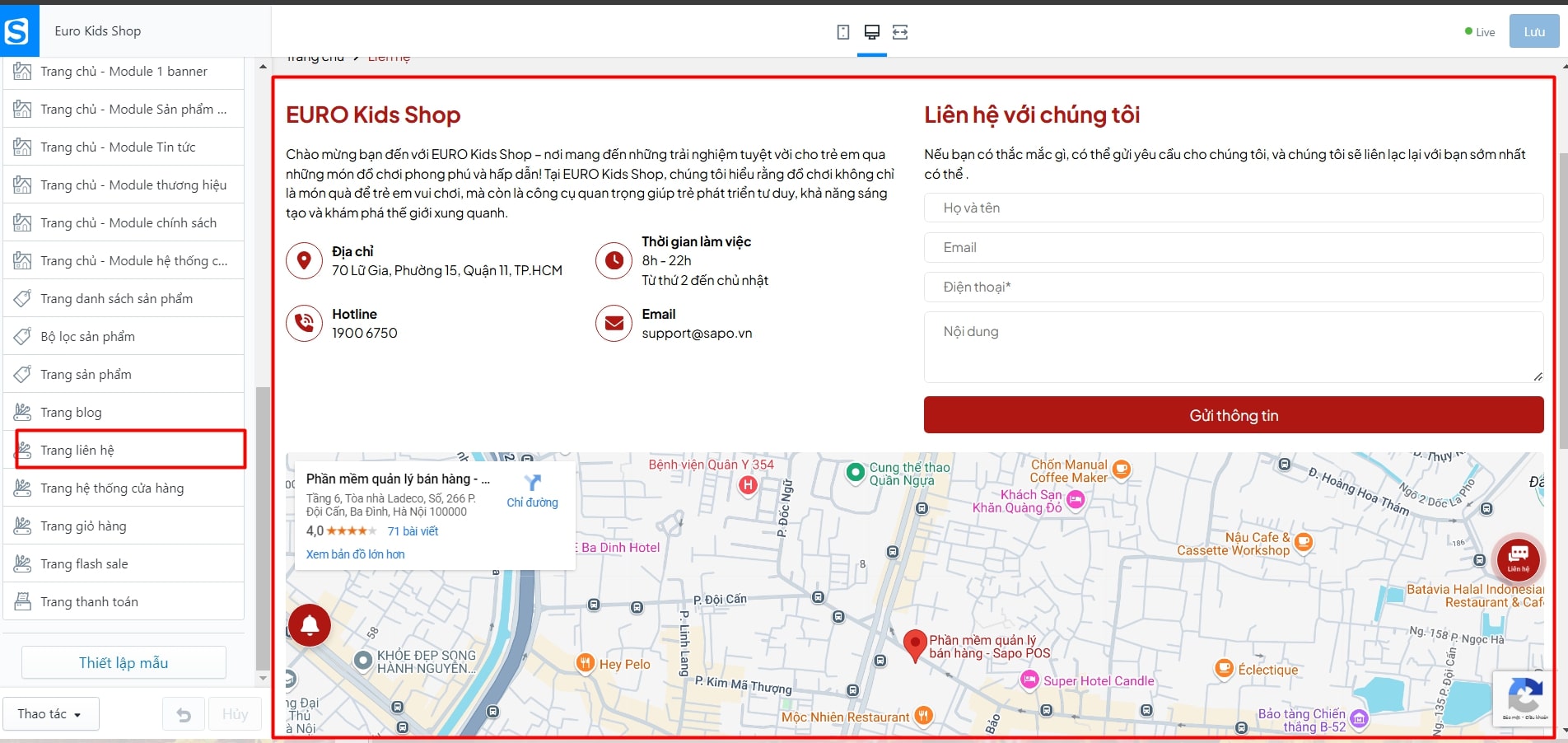Click the Chốn Manual Coffee Maker marker

1122,470
